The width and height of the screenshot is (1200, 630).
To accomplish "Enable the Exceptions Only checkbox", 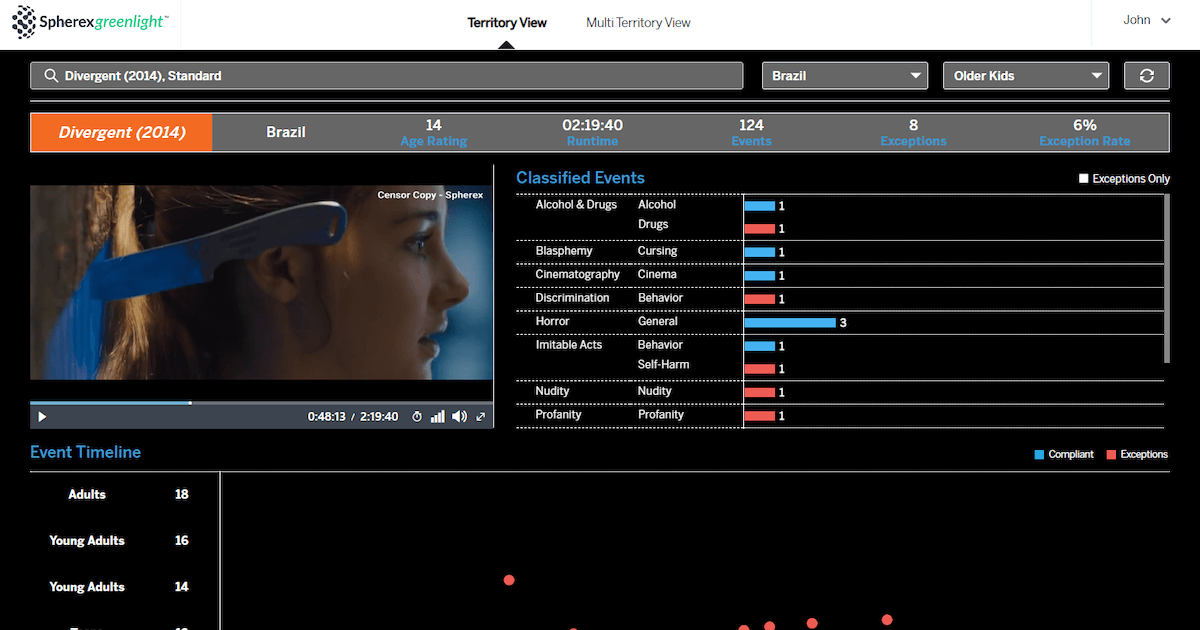I will point(1084,178).
